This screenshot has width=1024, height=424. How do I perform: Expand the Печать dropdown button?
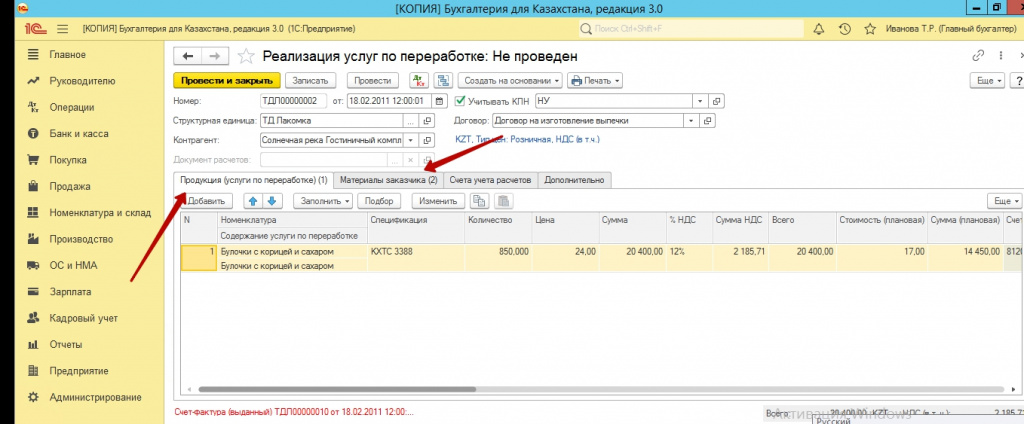point(594,81)
